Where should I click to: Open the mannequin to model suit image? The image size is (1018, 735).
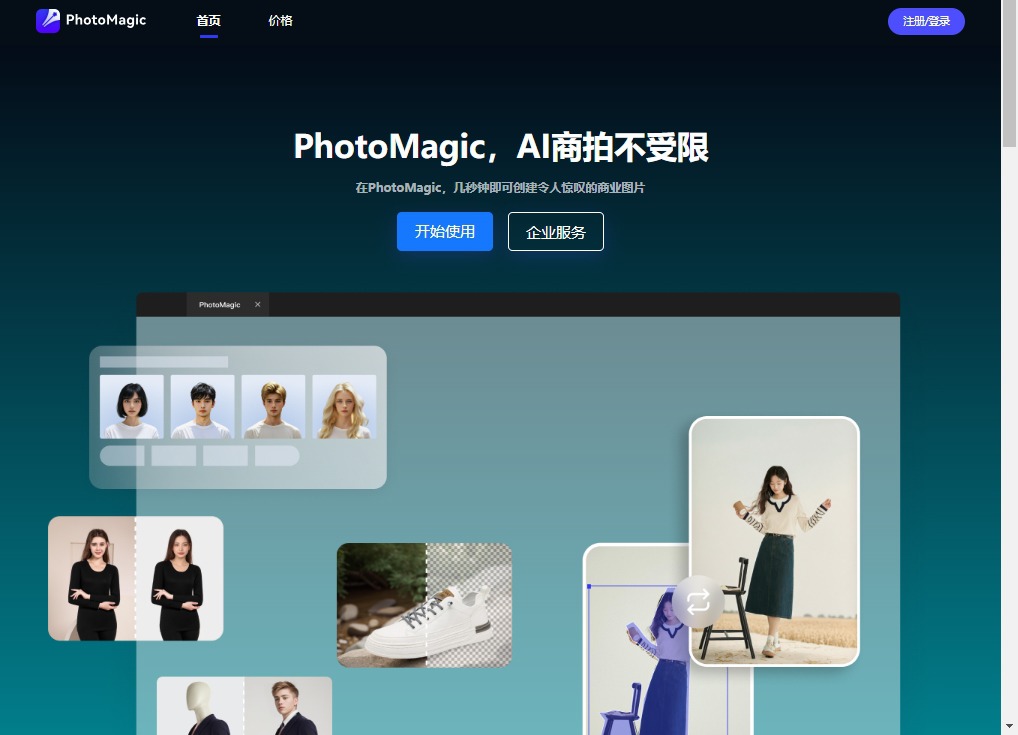244,706
